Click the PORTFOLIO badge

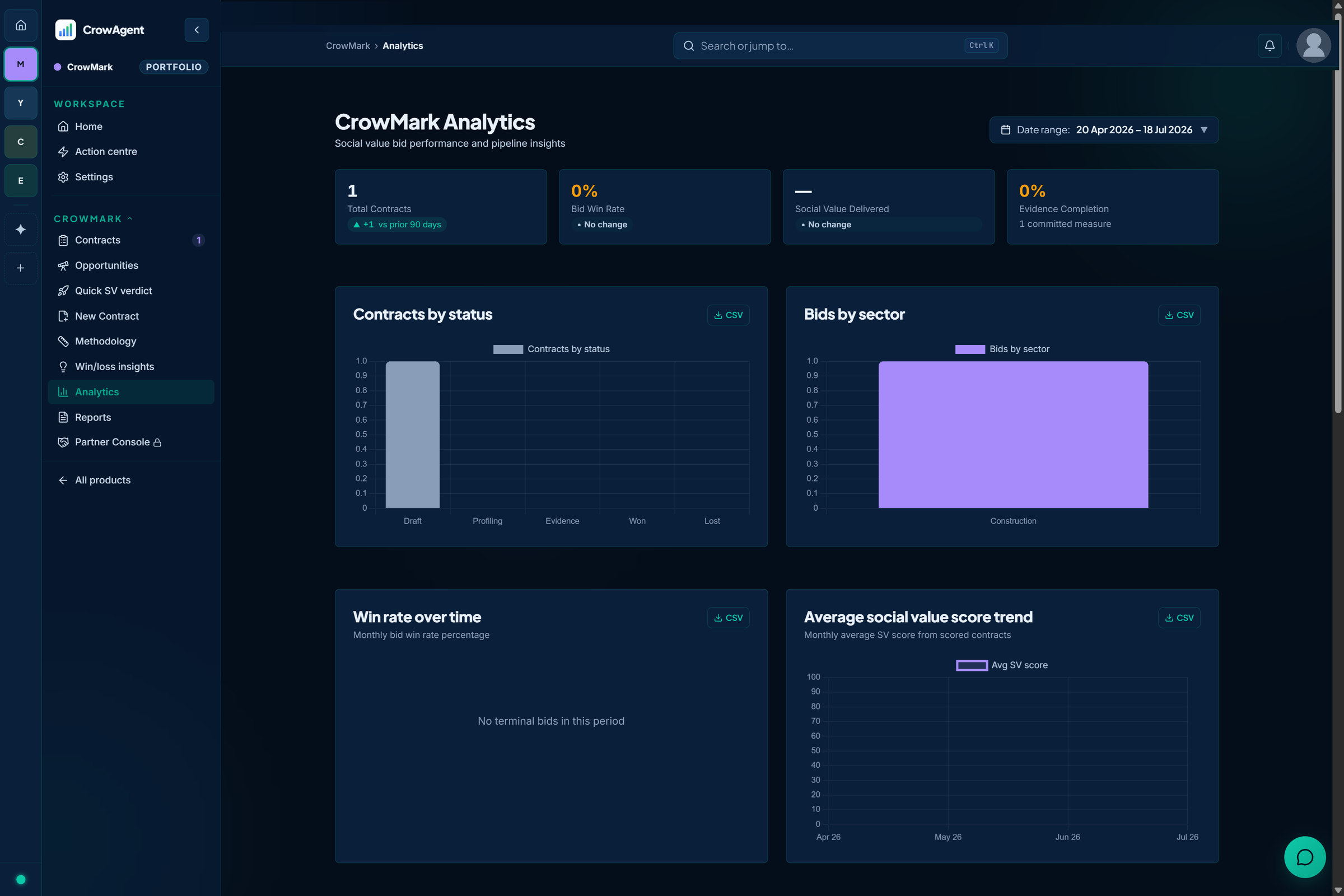(174, 67)
